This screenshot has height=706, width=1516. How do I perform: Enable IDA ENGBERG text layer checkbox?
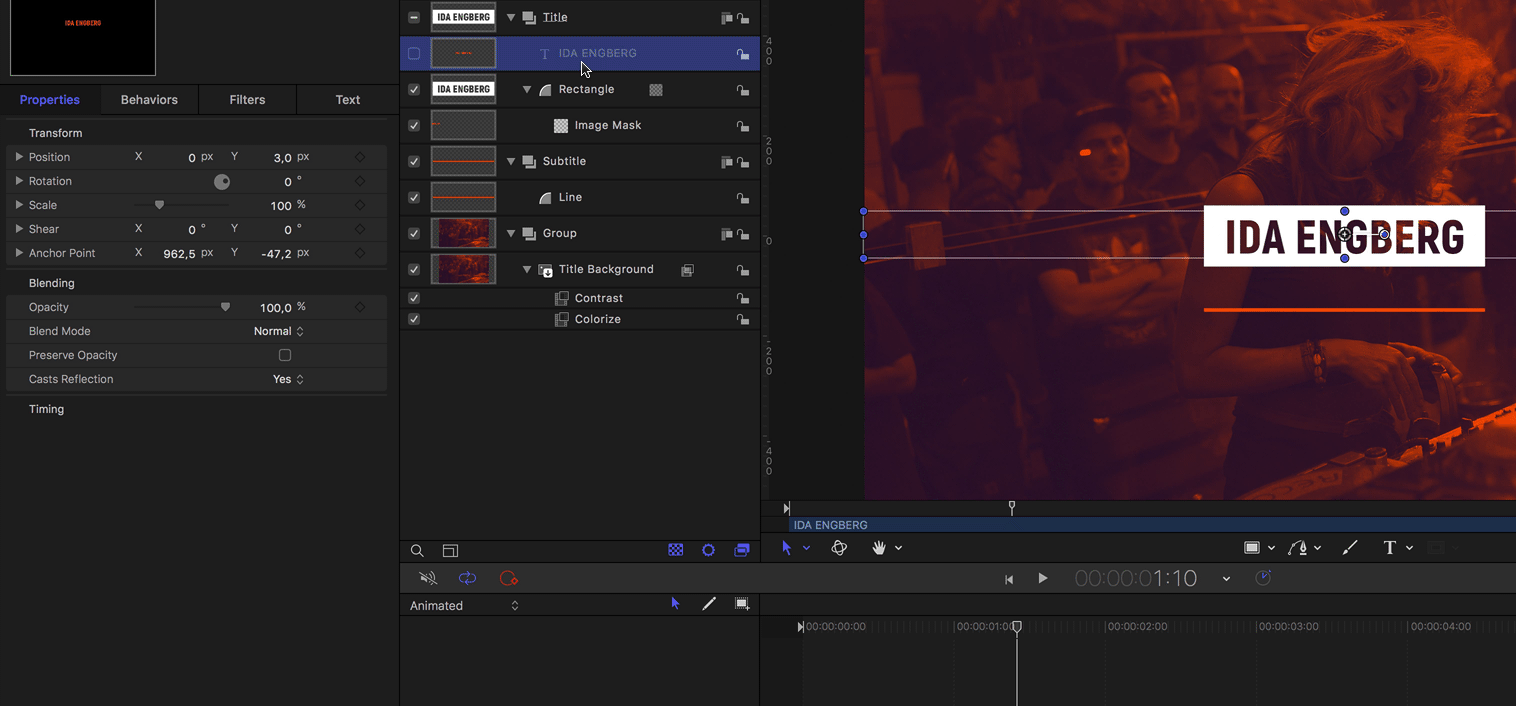414,54
